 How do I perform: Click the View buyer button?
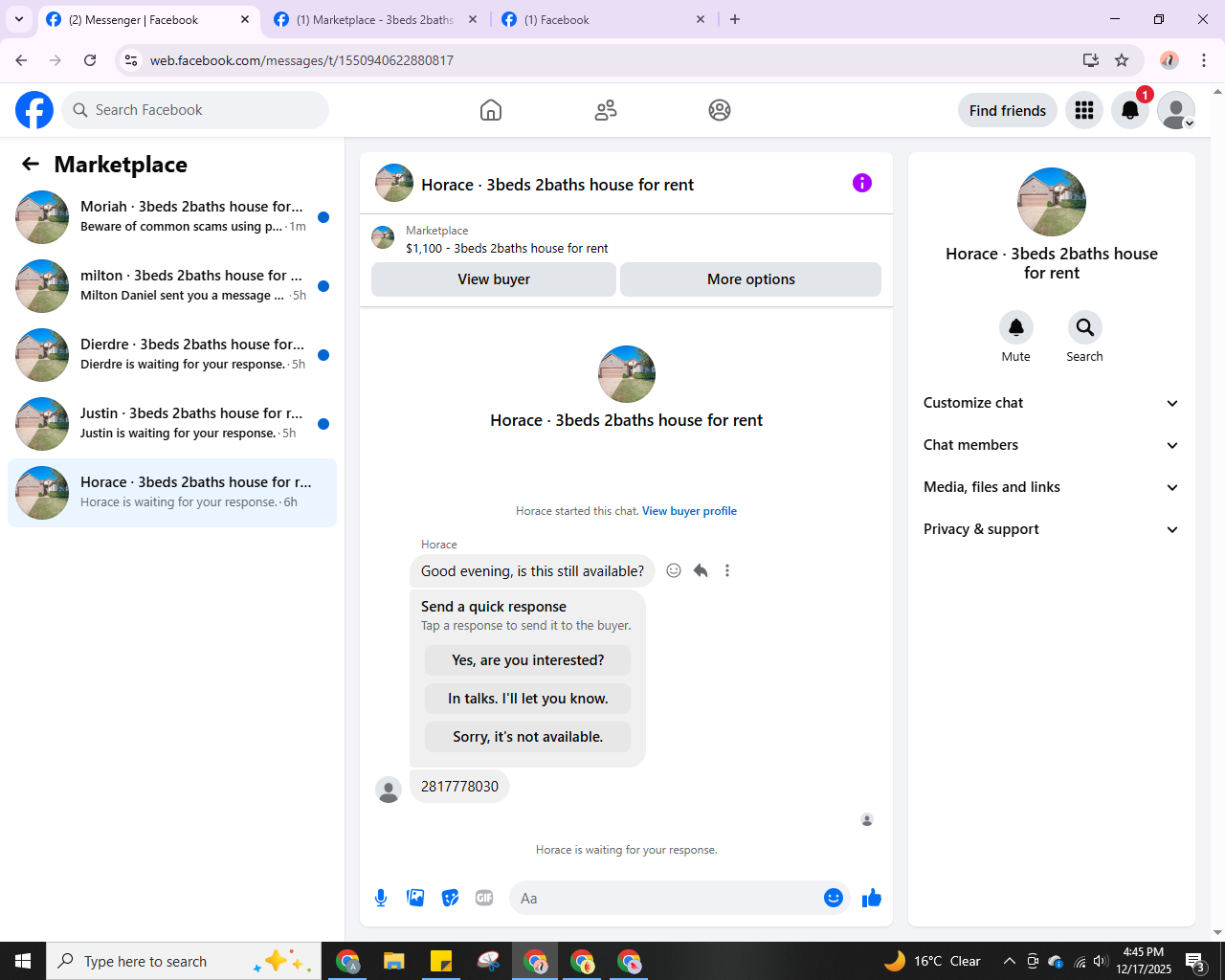click(x=494, y=279)
